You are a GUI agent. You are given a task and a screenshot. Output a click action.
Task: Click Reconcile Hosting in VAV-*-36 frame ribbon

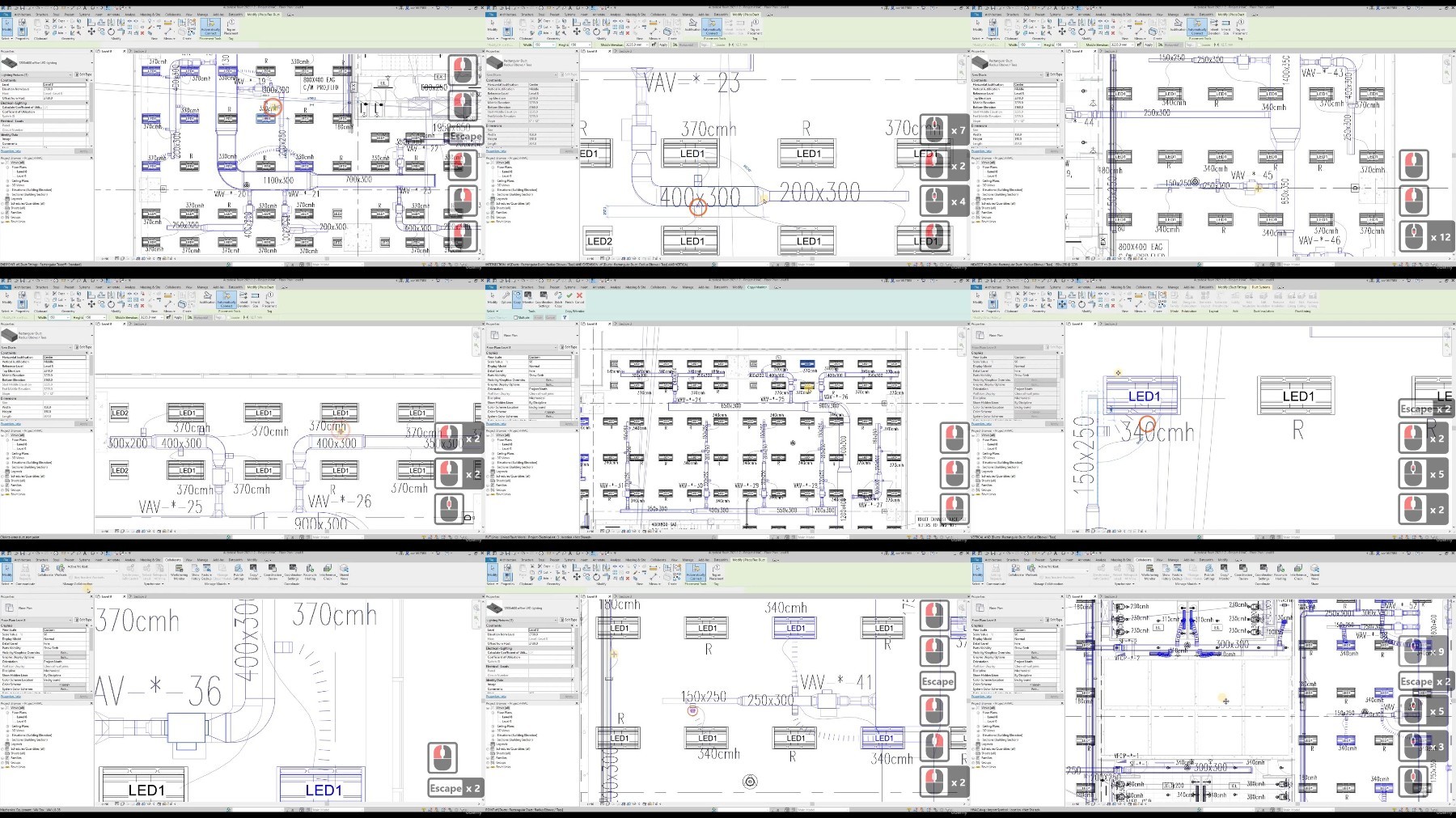(310, 574)
